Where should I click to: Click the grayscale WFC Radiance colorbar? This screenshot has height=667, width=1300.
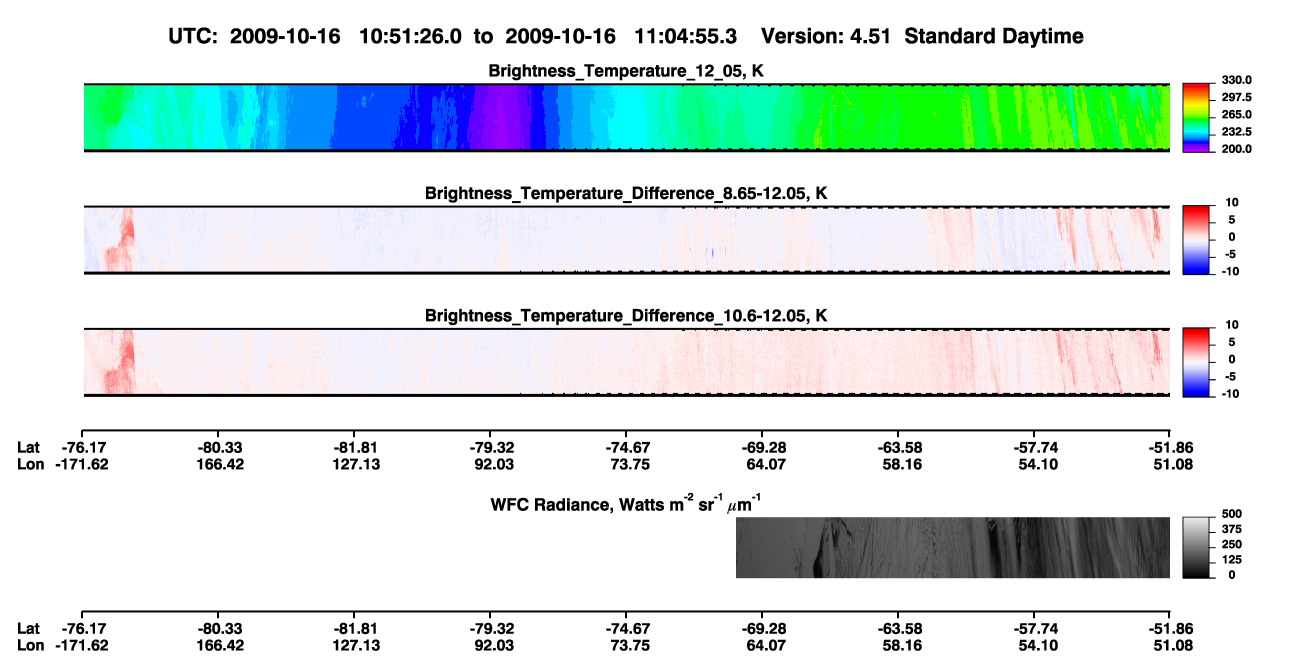pos(1196,548)
